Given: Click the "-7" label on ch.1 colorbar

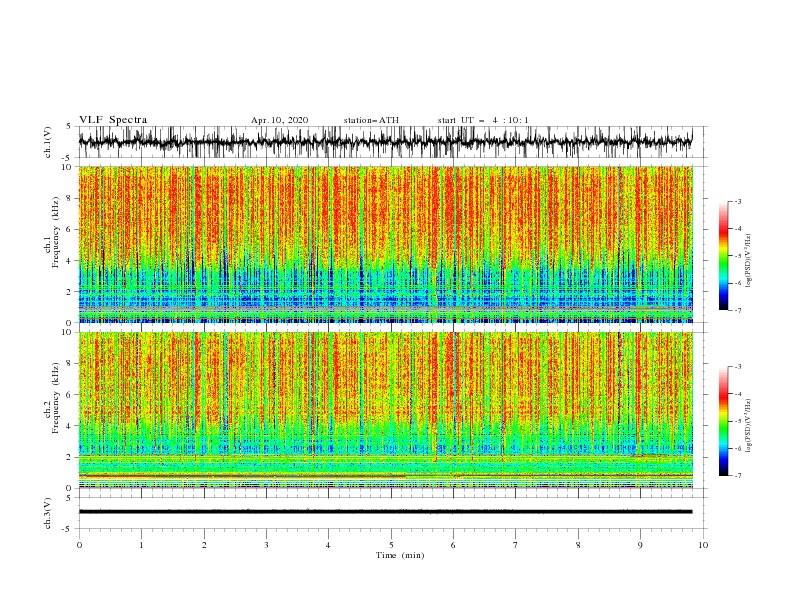Looking at the screenshot, I should click(x=738, y=311).
